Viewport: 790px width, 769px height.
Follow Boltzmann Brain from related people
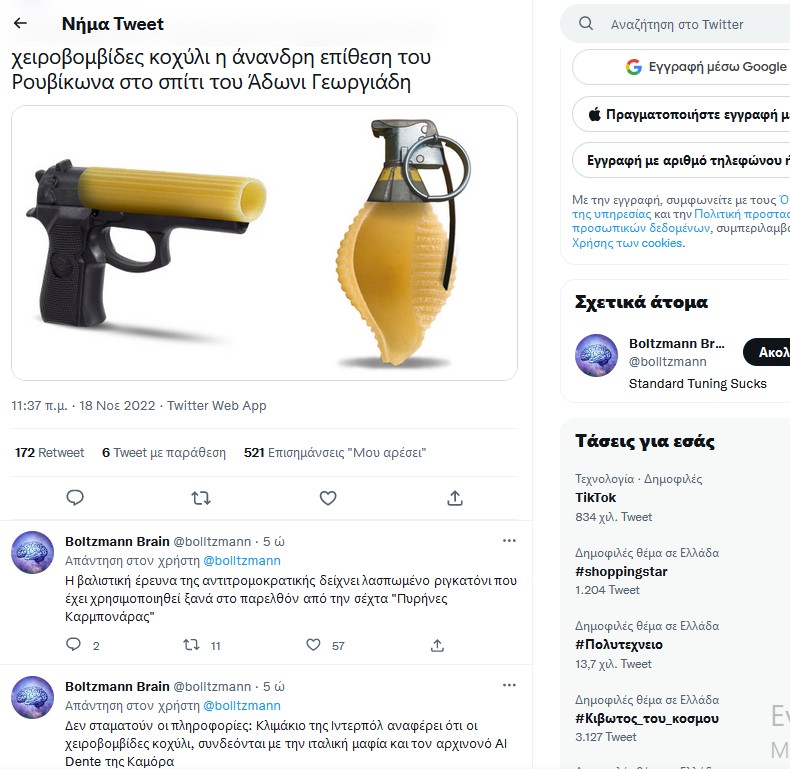coord(772,352)
